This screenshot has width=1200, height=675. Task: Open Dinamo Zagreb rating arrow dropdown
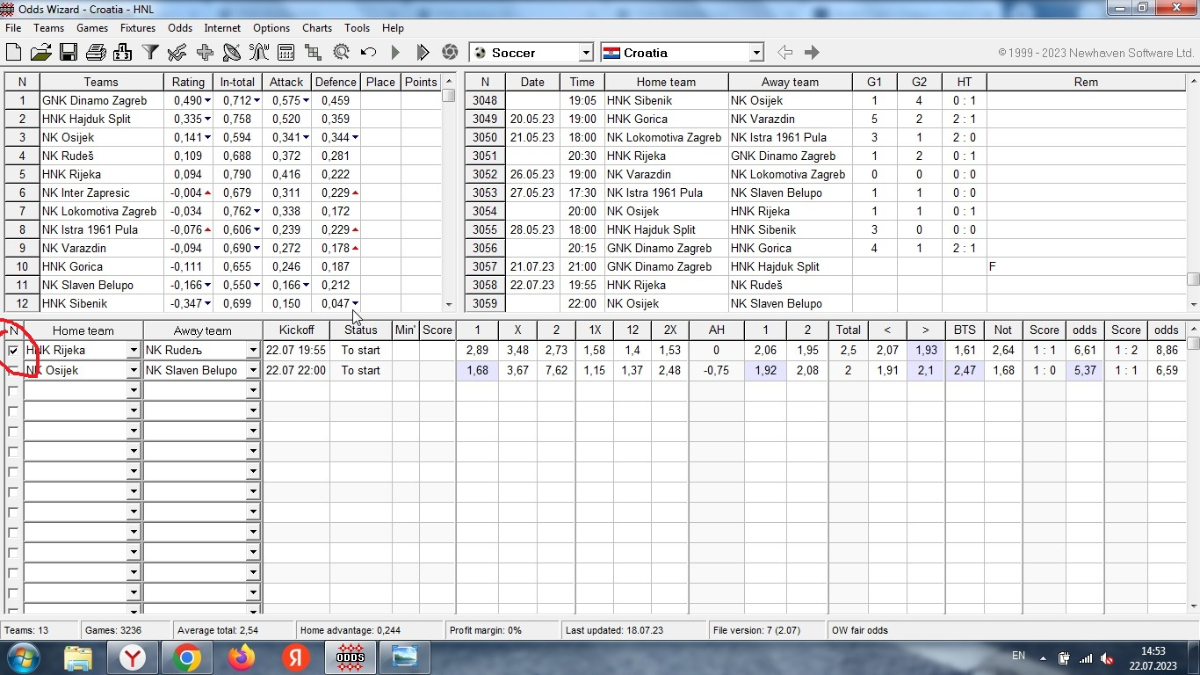[207, 101]
